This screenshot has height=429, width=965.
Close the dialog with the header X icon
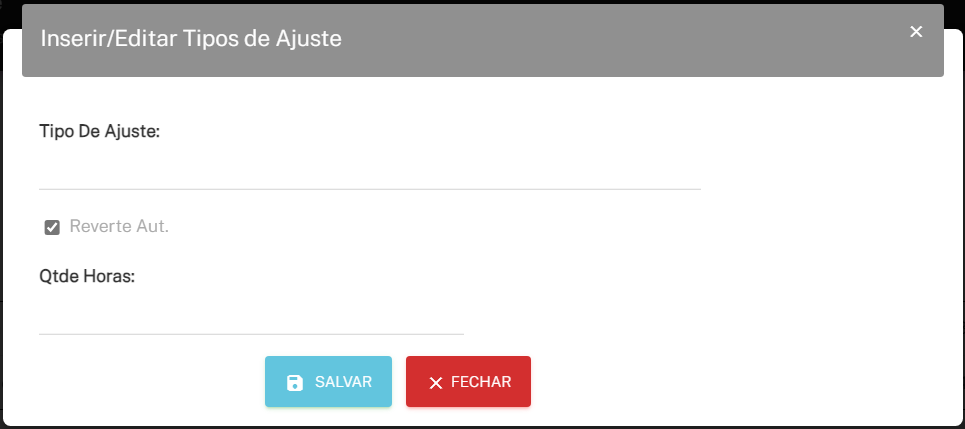(916, 31)
